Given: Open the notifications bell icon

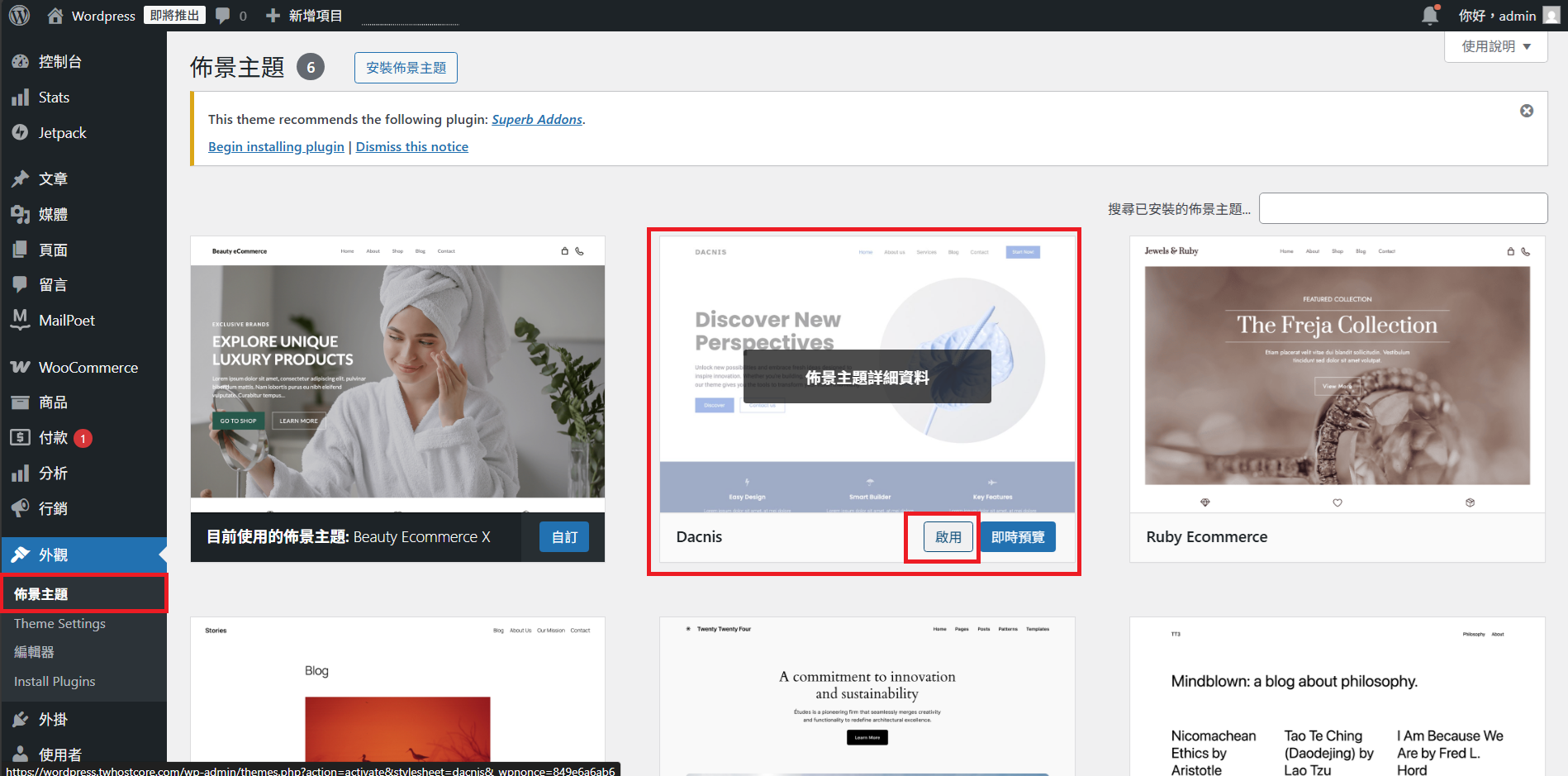Looking at the screenshot, I should tap(1430, 16).
